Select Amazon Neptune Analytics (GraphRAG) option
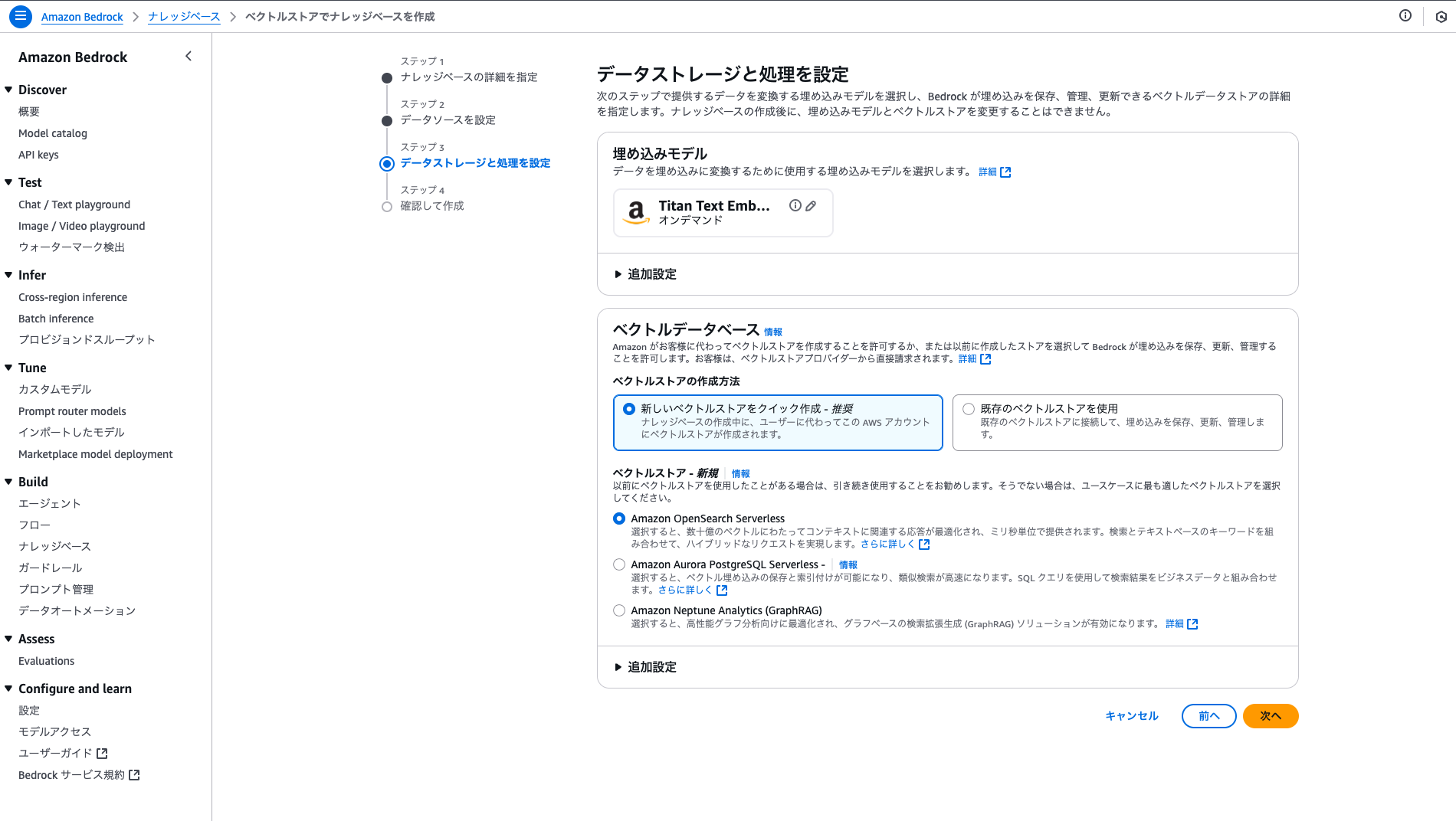The image size is (1456, 821). 619,610
